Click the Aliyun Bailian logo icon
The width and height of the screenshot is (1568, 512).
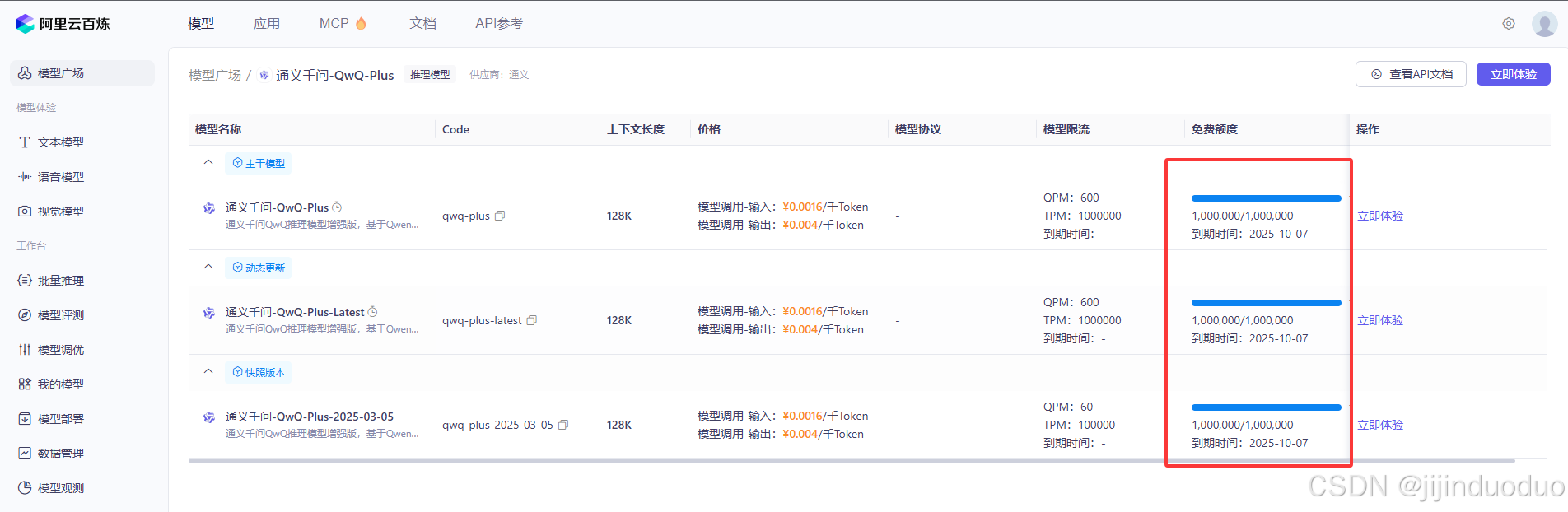pyautogui.click(x=26, y=24)
